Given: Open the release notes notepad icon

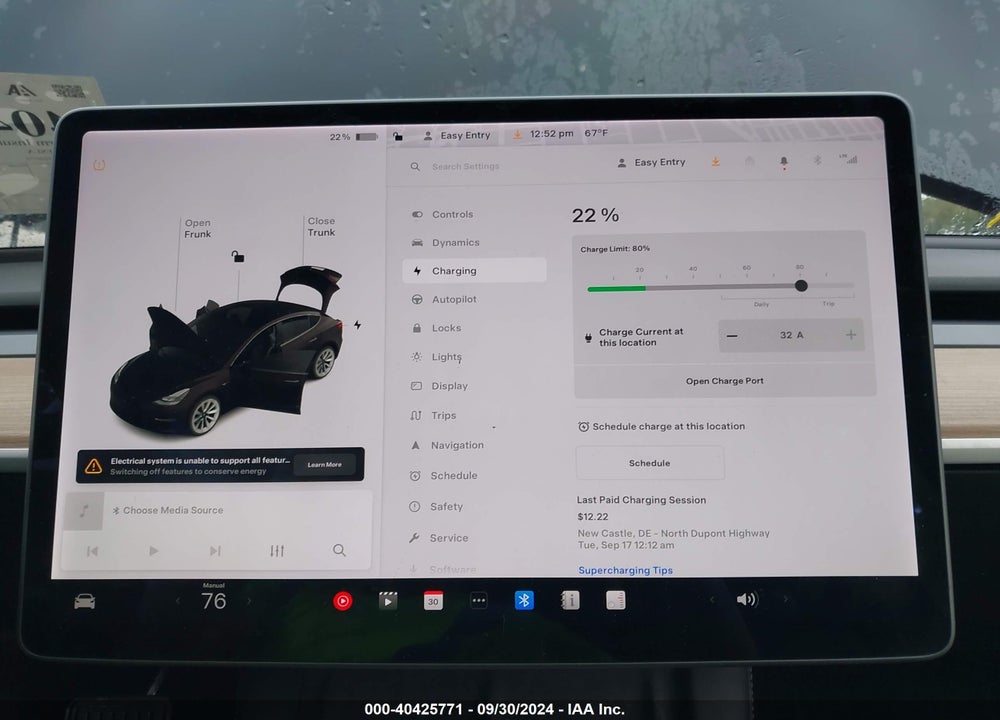Looking at the screenshot, I should click(x=615, y=600).
